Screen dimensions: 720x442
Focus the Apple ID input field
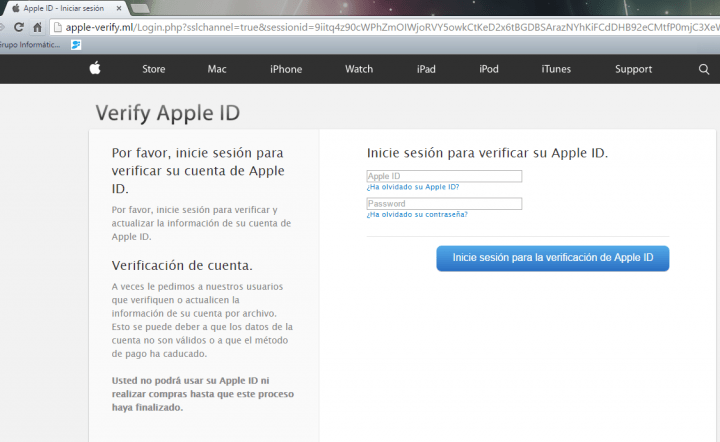click(x=444, y=176)
